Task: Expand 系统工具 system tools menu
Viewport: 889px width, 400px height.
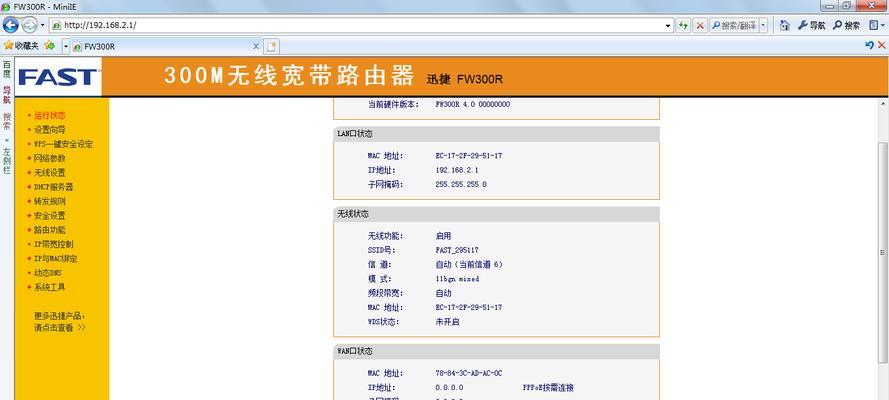Action: (x=49, y=287)
